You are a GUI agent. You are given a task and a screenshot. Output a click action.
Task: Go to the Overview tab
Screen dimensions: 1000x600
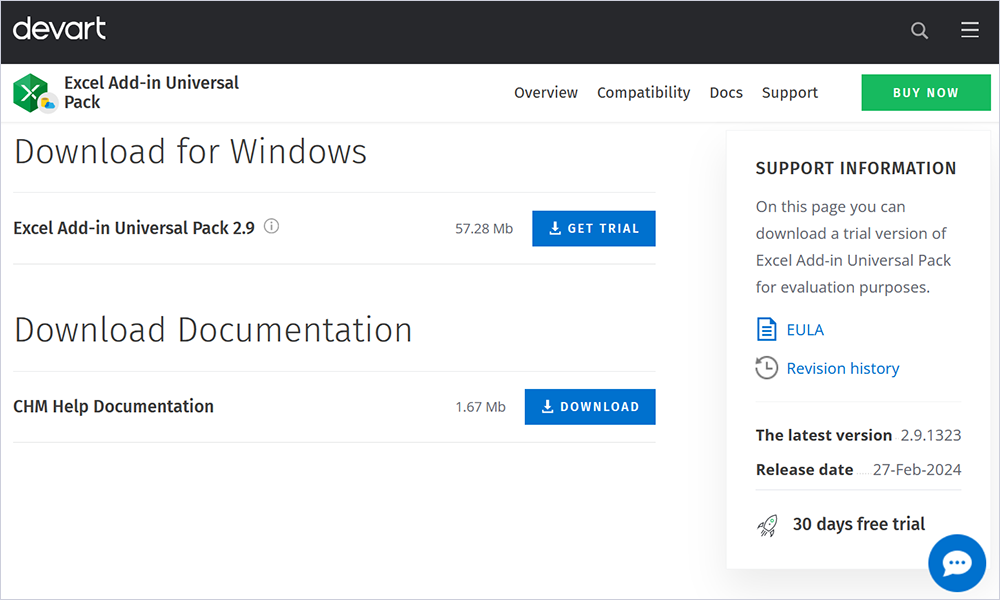545,92
